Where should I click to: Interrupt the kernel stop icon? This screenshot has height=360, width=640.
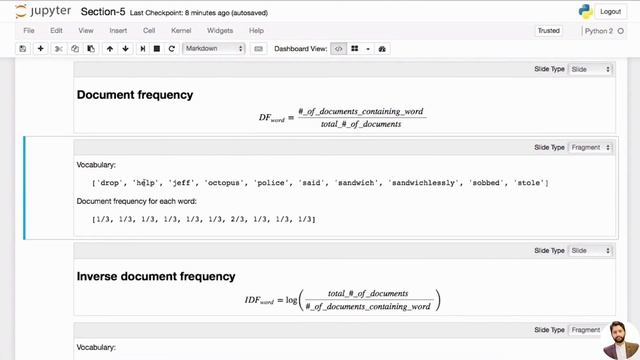pos(157,49)
